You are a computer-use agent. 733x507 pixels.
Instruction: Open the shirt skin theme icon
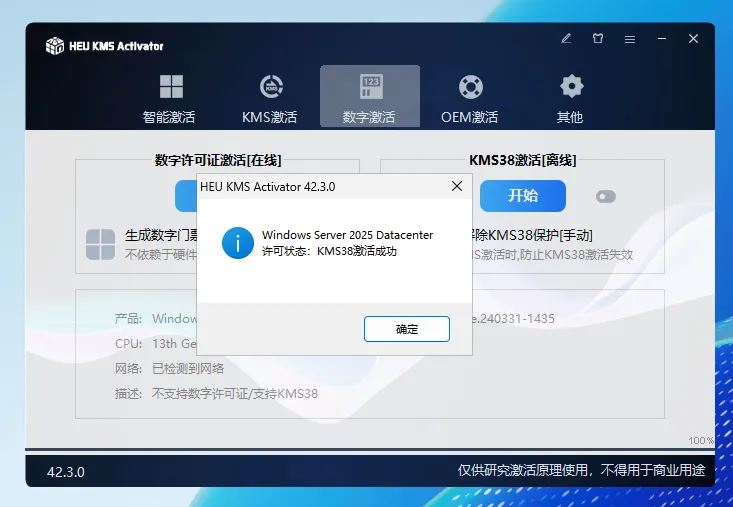[598, 39]
